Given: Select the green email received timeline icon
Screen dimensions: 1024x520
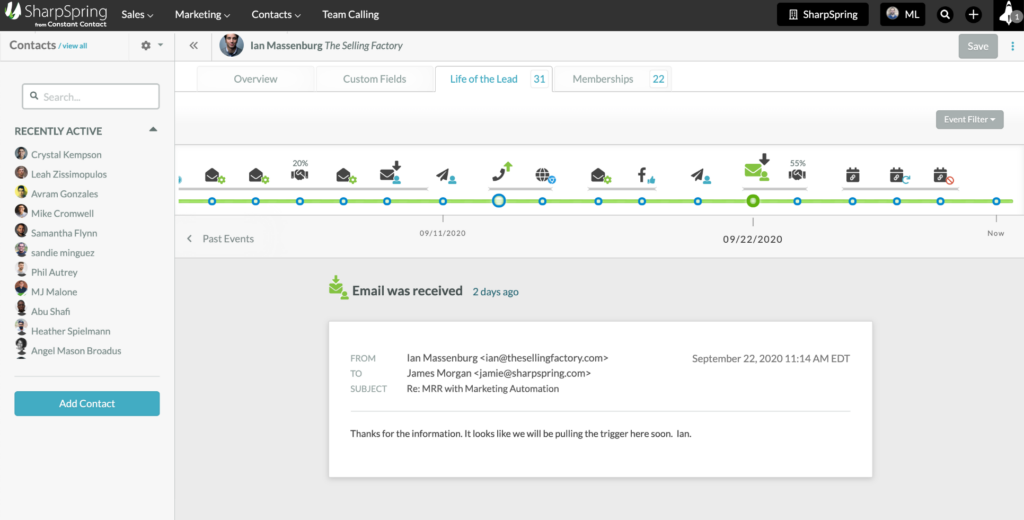Looking at the screenshot, I should 757,168.
